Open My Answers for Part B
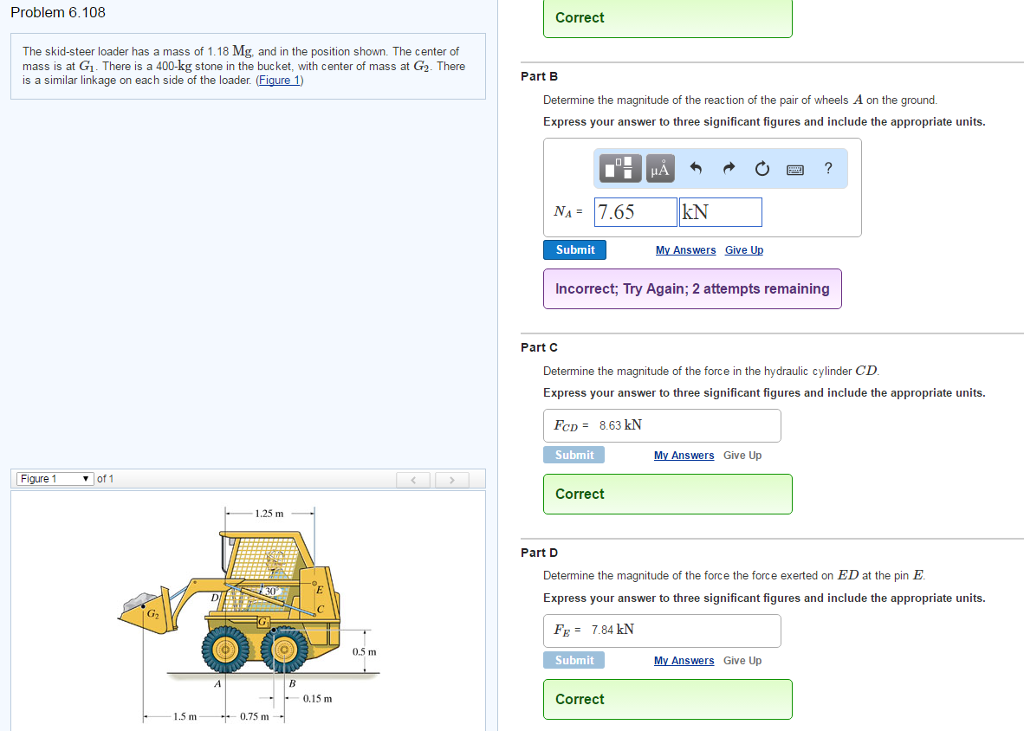This screenshot has width=1024, height=731. click(685, 249)
